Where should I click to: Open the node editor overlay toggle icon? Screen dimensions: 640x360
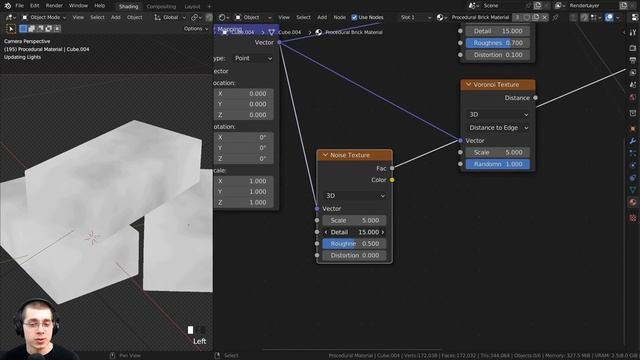tap(609, 17)
